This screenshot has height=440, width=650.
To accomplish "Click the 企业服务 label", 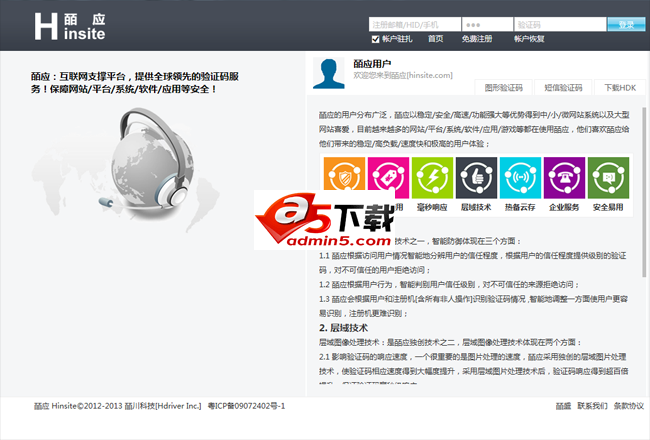I will 564,207.
